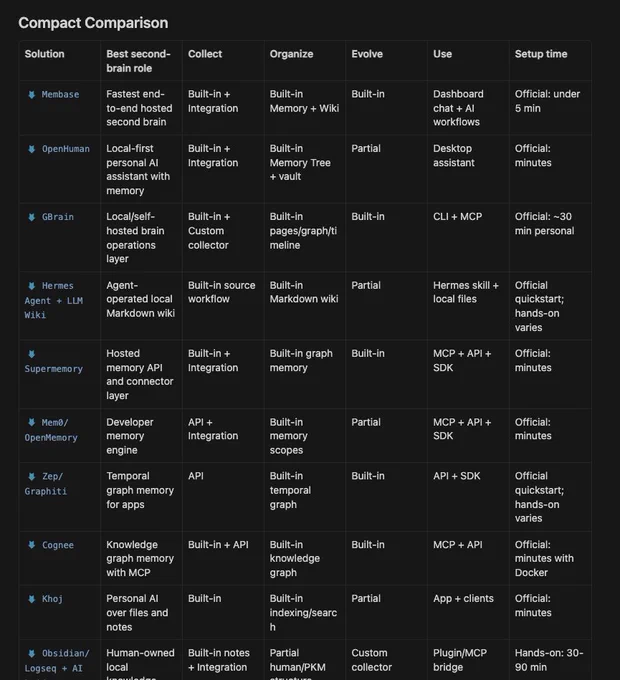Visit the Cognee link
This screenshot has width=620, height=680.
point(58,545)
